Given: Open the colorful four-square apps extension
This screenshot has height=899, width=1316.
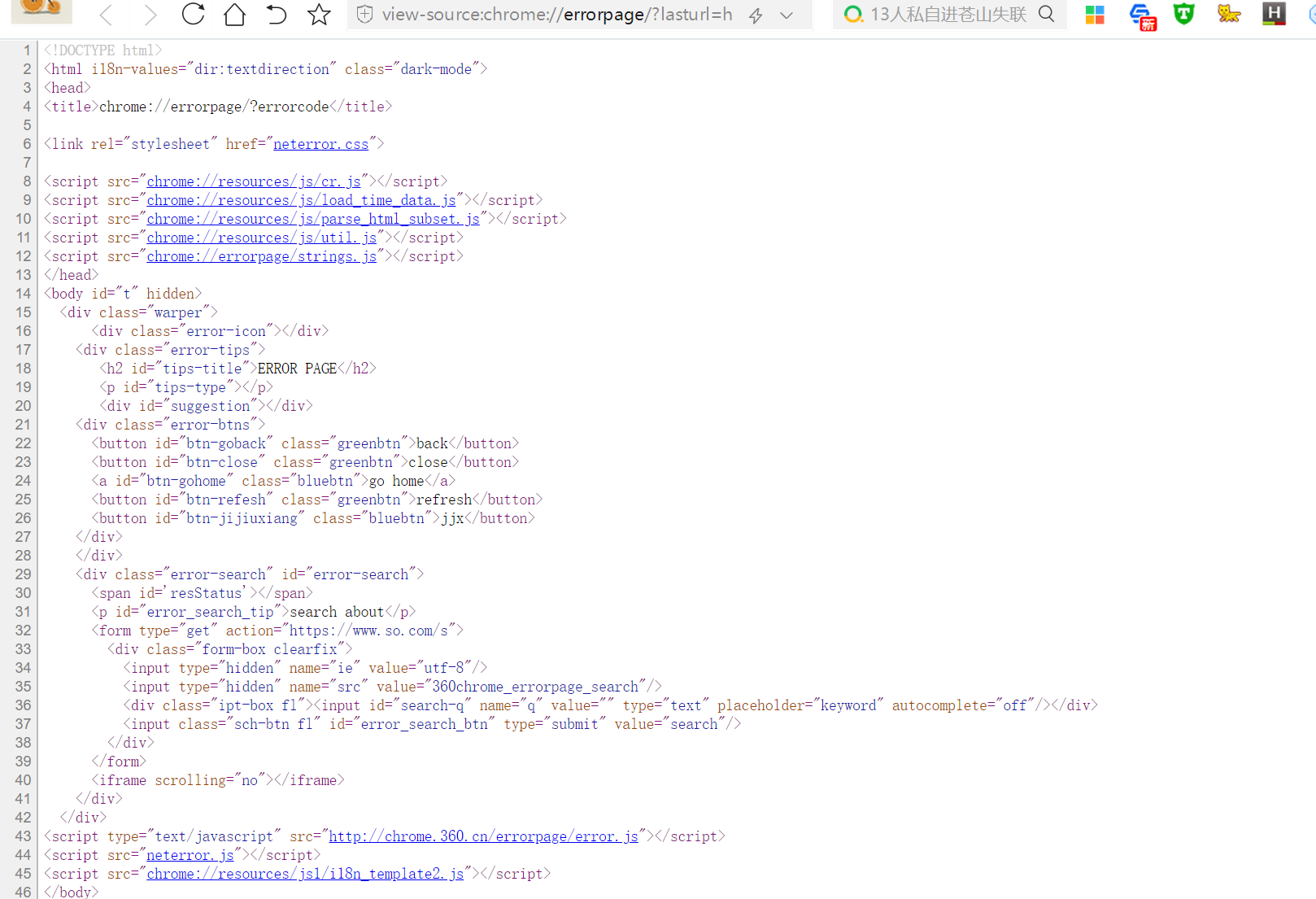Looking at the screenshot, I should click(x=1095, y=14).
